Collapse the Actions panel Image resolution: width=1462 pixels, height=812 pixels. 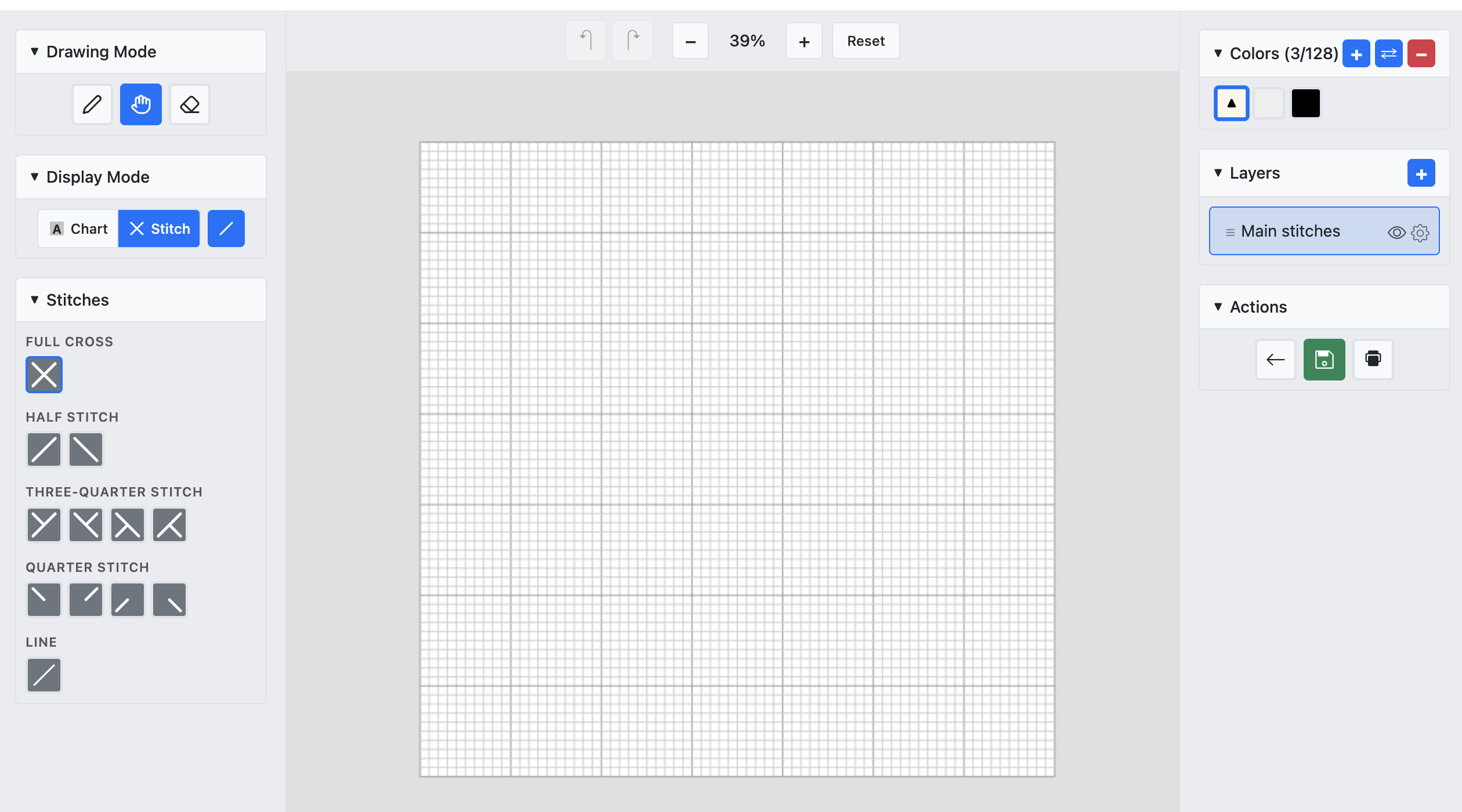tap(1218, 307)
